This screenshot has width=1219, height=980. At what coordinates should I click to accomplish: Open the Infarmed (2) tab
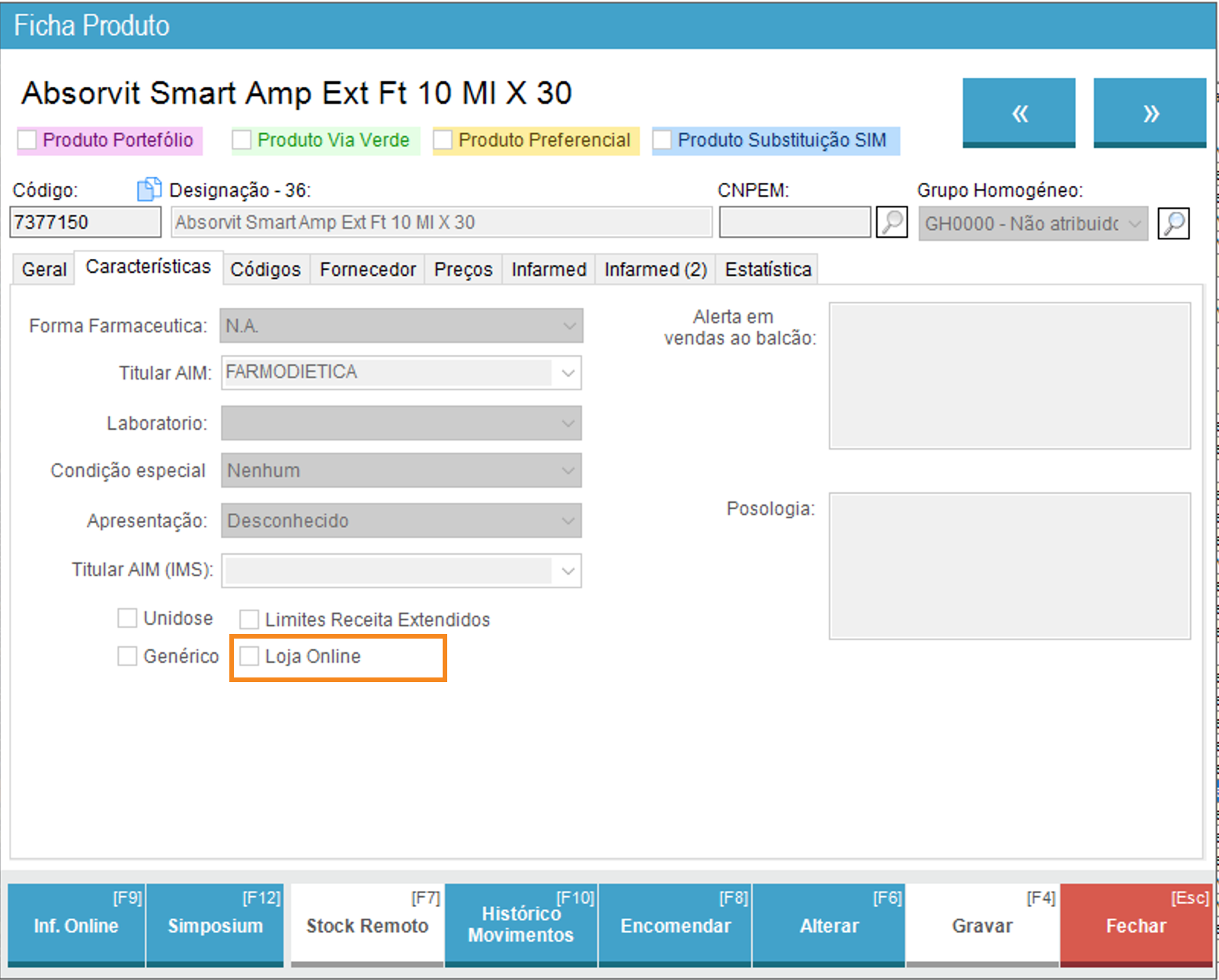click(x=655, y=270)
